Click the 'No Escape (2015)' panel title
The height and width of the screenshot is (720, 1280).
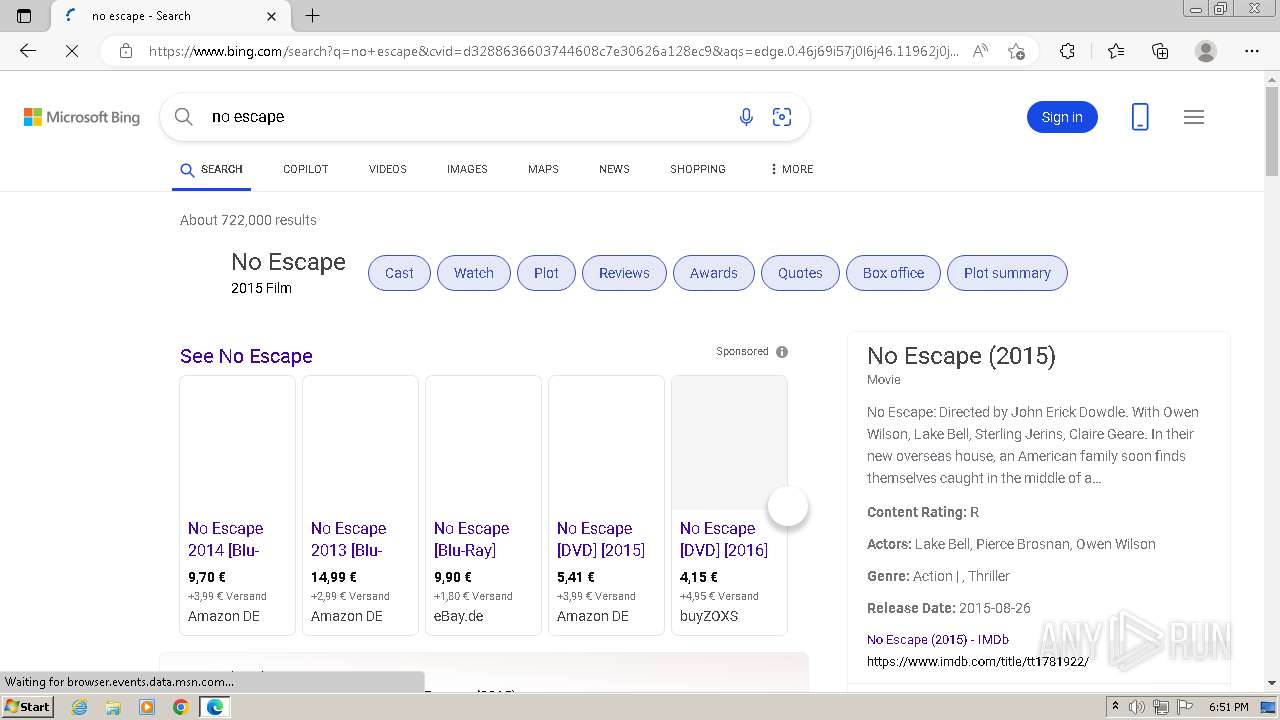click(x=961, y=356)
